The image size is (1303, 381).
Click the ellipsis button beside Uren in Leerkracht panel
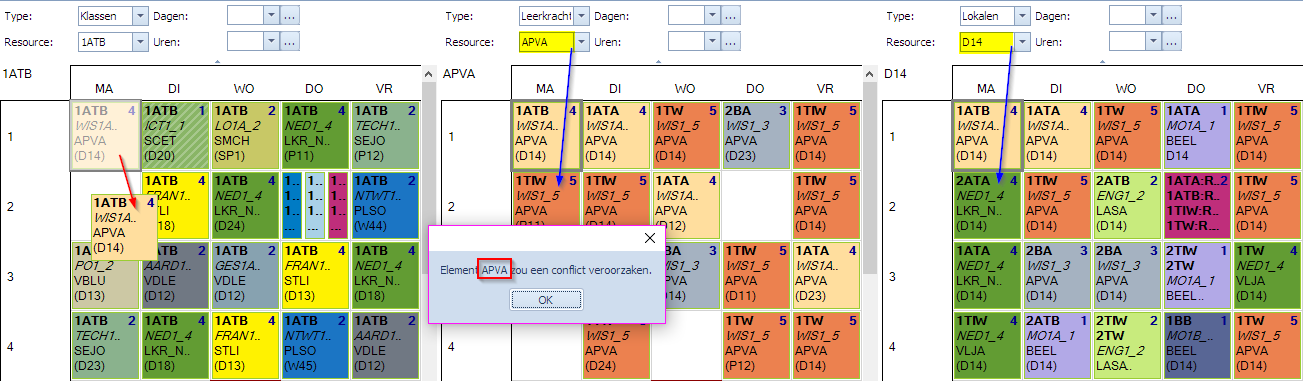click(x=731, y=41)
